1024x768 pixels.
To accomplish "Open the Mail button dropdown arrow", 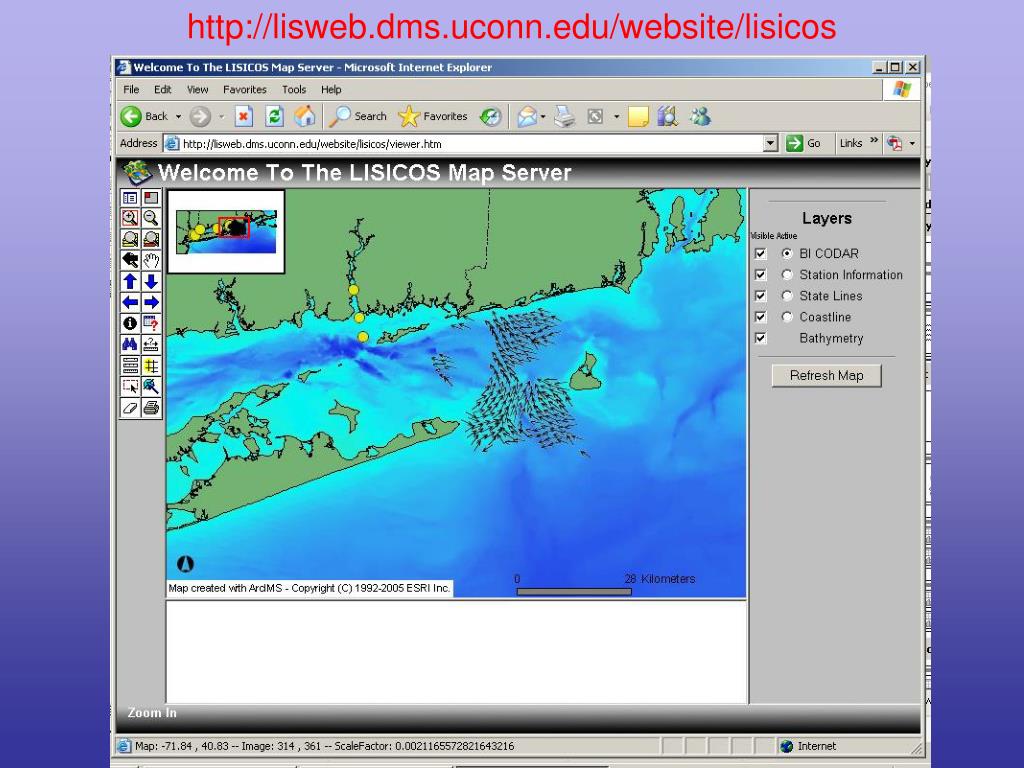I will click(x=543, y=117).
